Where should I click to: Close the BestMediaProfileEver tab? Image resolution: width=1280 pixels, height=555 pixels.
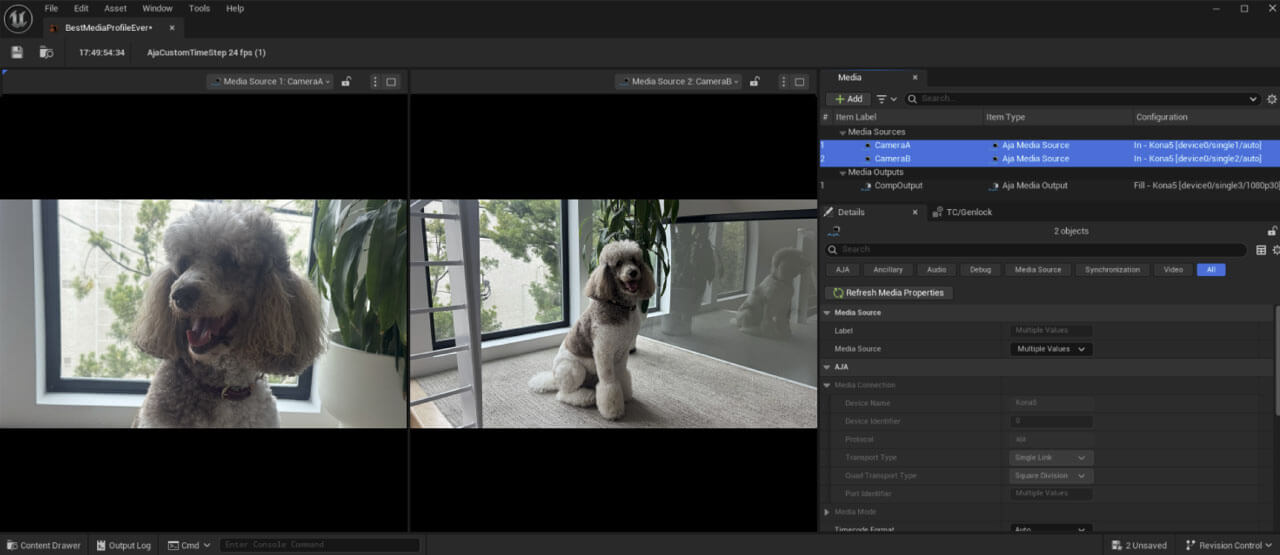(x=172, y=28)
